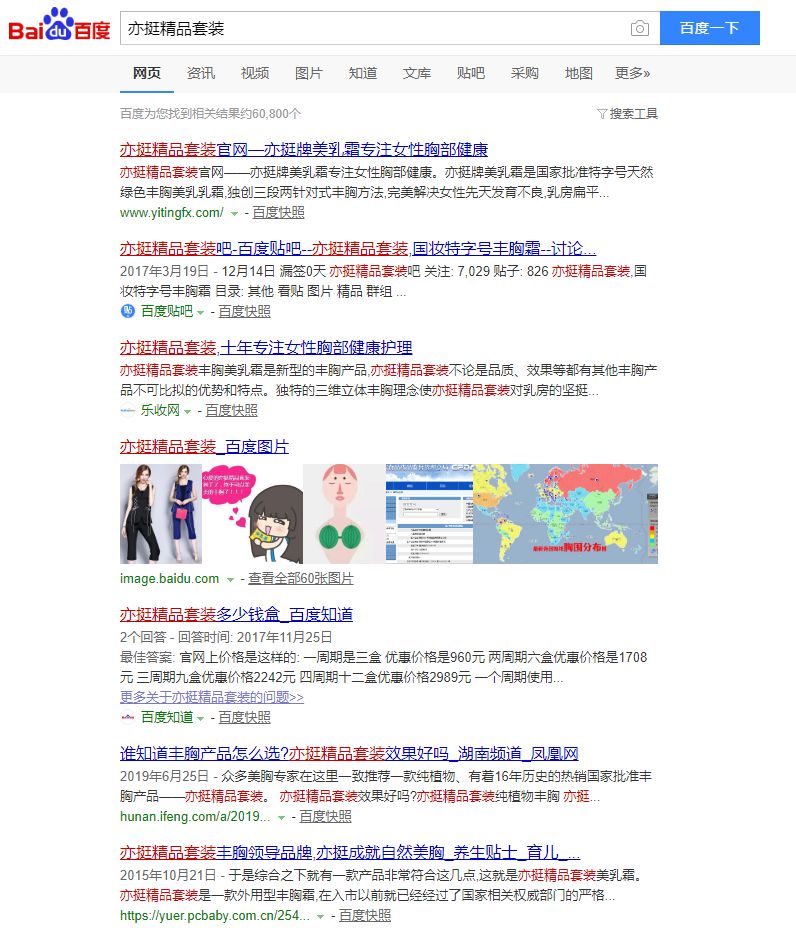Select the 网页 tab

click(x=147, y=73)
